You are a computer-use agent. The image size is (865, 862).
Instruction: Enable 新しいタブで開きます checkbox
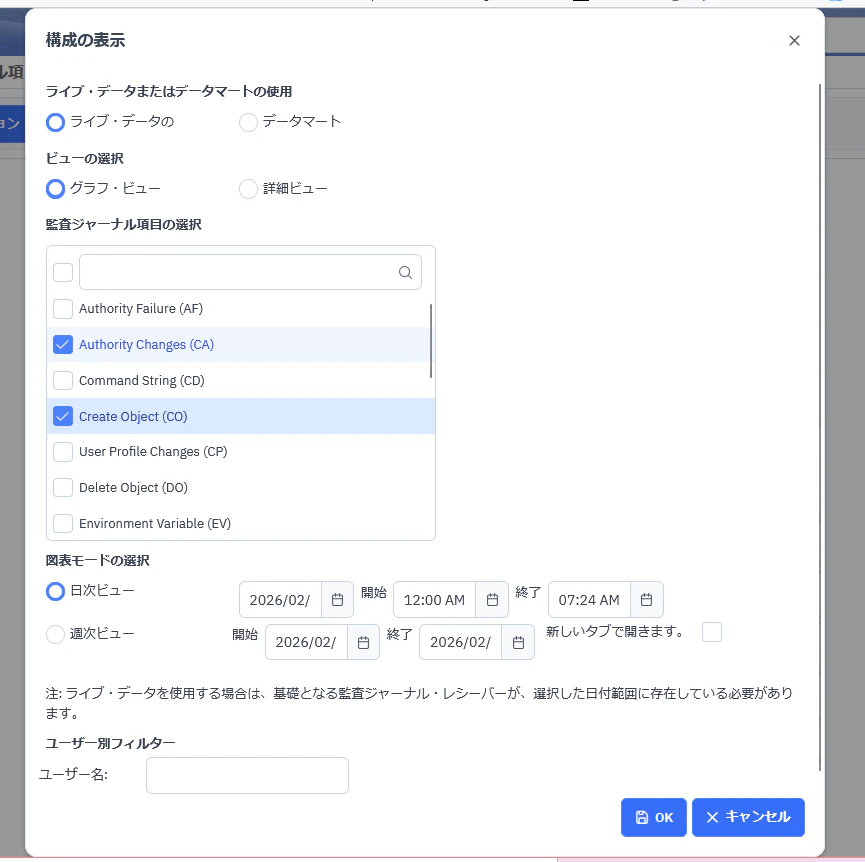712,632
